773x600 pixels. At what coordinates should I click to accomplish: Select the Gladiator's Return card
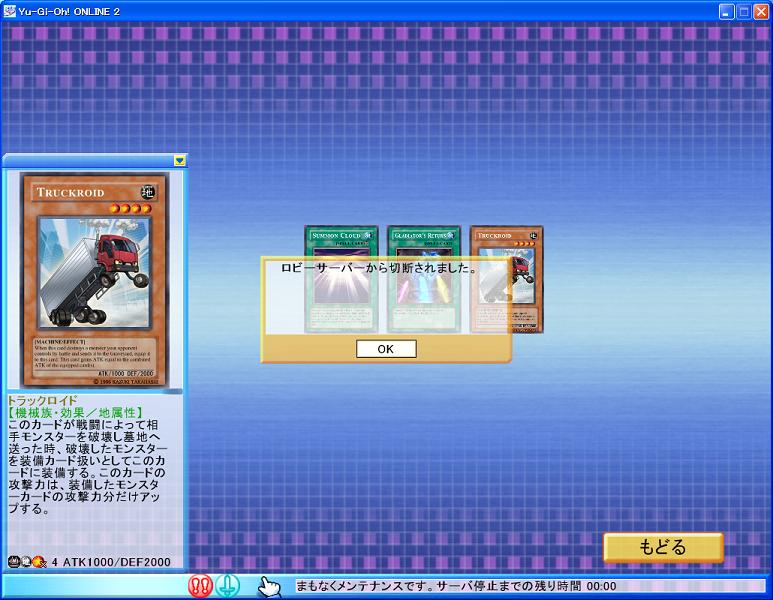[424, 279]
